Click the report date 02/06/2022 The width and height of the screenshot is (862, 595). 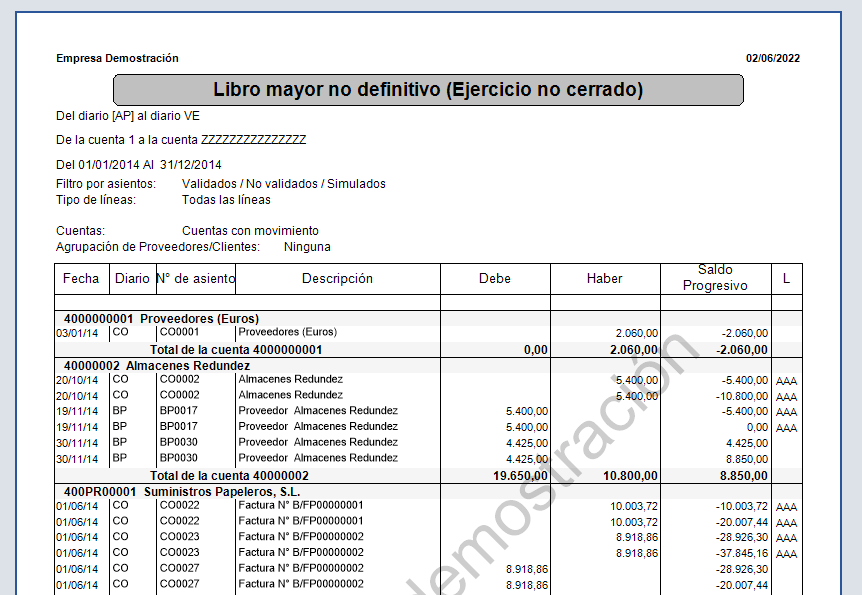[772, 58]
